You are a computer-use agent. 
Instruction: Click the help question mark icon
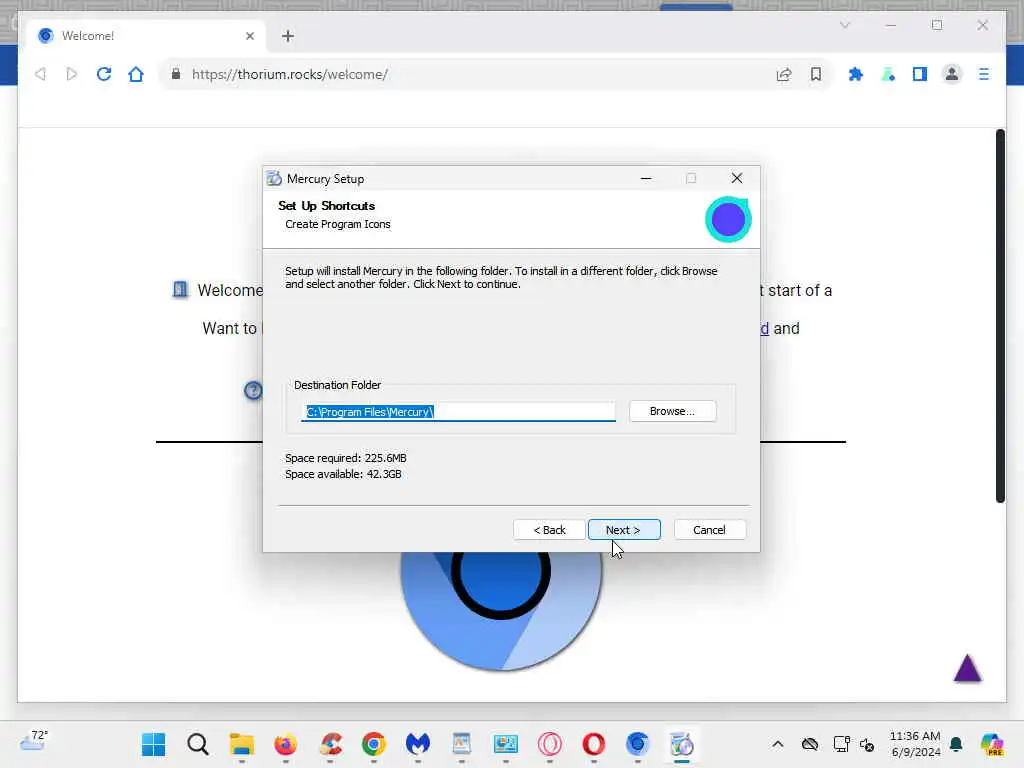[253, 391]
